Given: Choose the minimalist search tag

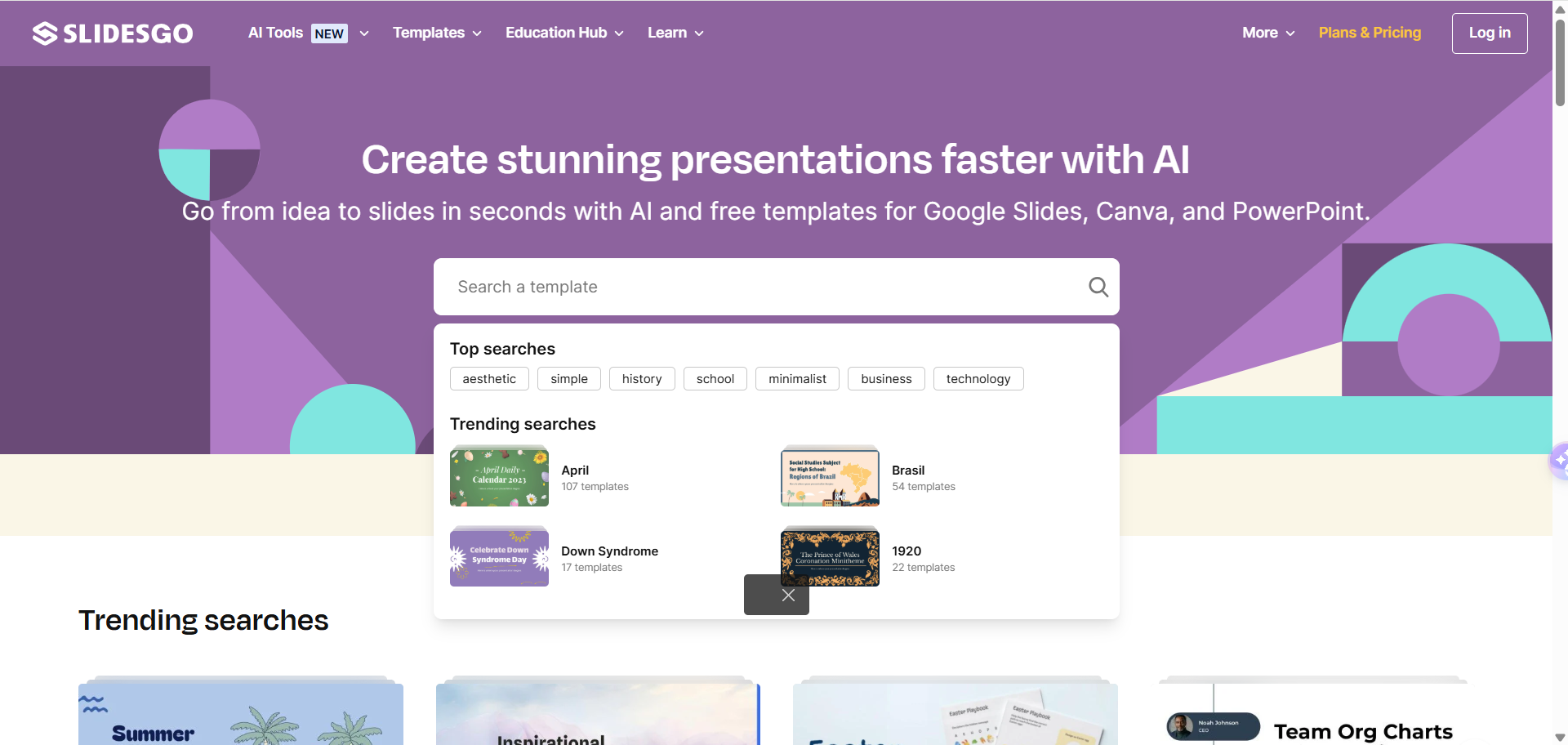Looking at the screenshot, I should [x=797, y=379].
